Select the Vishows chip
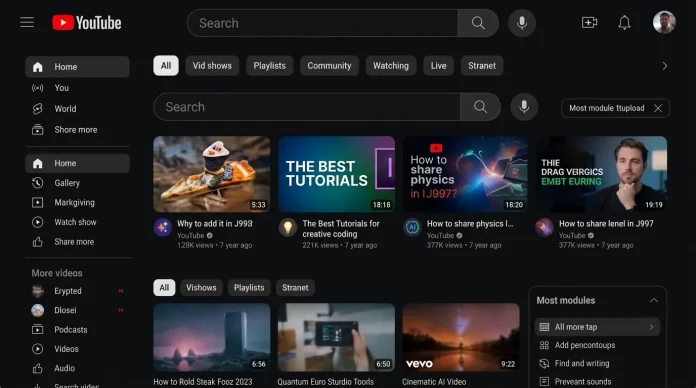 (x=201, y=288)
